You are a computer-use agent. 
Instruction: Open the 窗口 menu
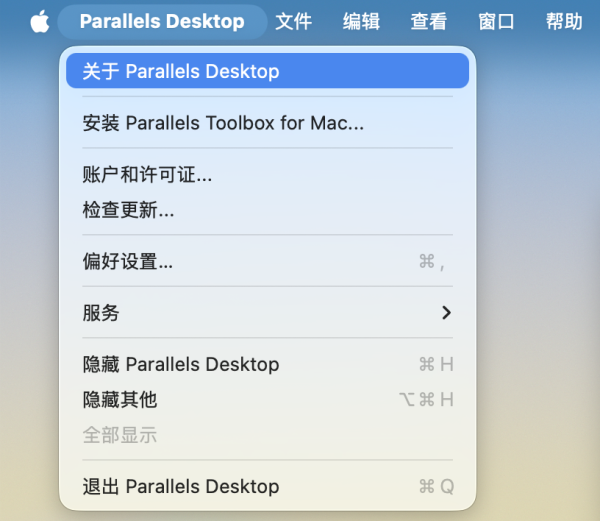coord(496,21)
